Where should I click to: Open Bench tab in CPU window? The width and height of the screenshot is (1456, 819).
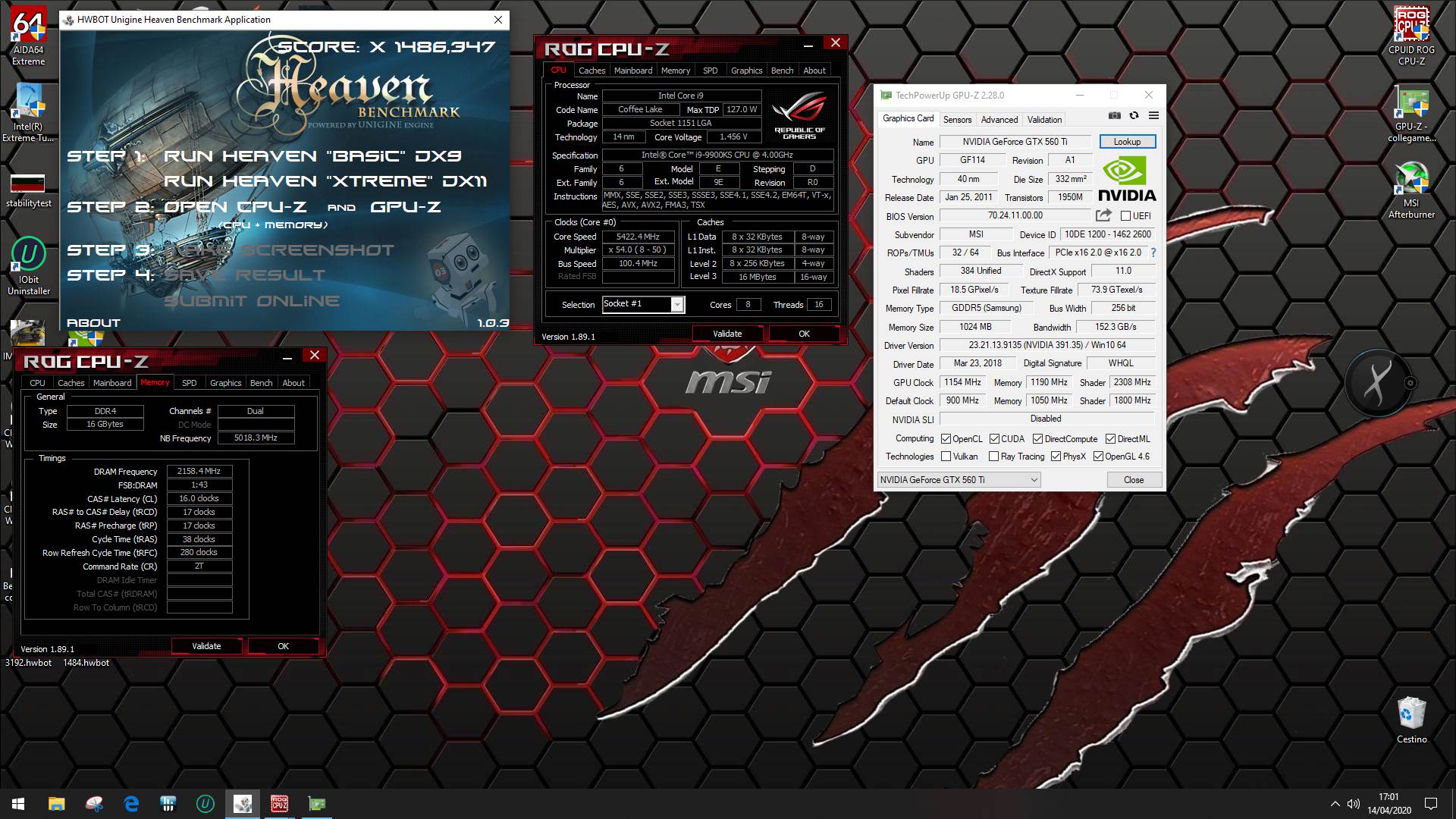[782, 71]
